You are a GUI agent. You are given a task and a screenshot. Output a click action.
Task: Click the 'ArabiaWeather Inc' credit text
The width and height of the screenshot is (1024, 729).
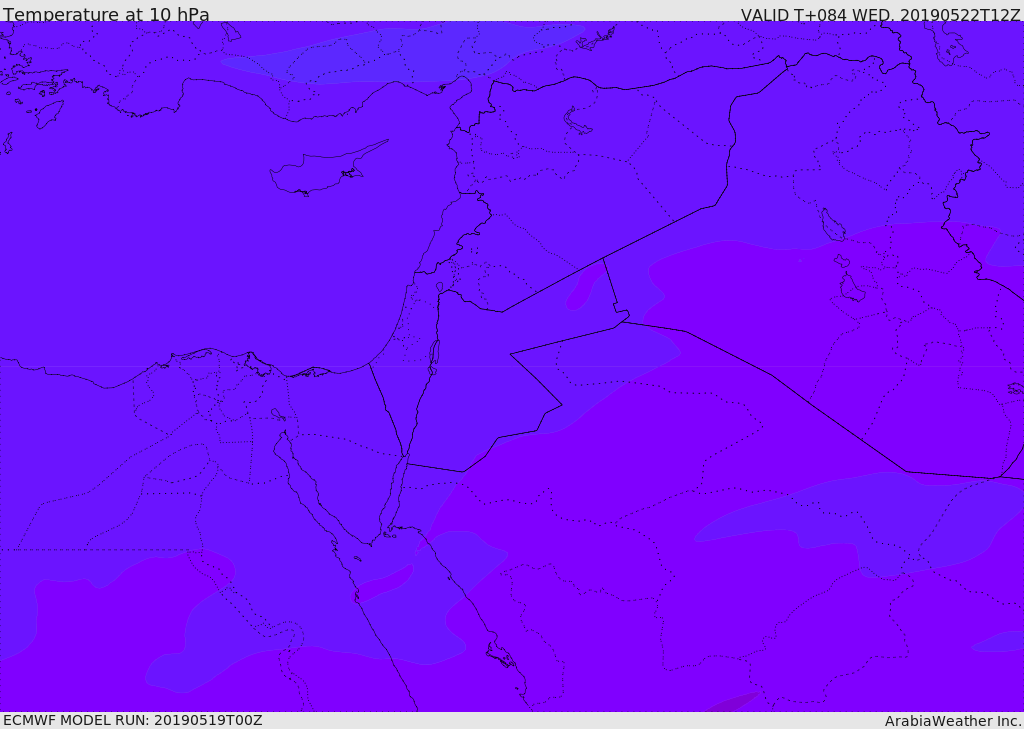pos(953,721)
